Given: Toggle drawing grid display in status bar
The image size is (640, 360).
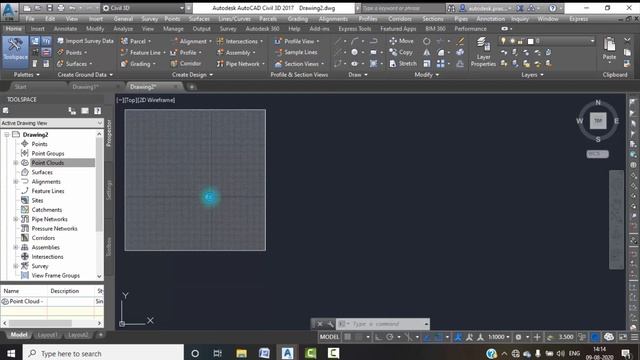Looking at the screenshot, I should [x=347, y=337].
